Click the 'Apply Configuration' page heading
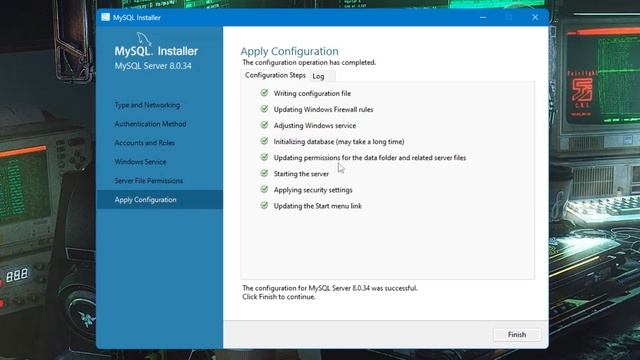The image size is (640, 360). [x=289, y=51]
